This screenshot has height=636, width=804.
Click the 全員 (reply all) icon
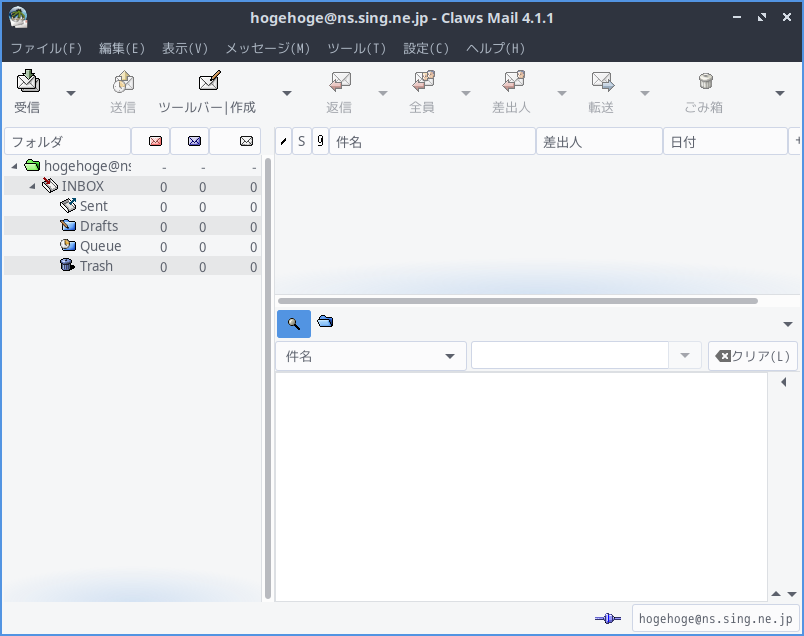click(423, 81)
